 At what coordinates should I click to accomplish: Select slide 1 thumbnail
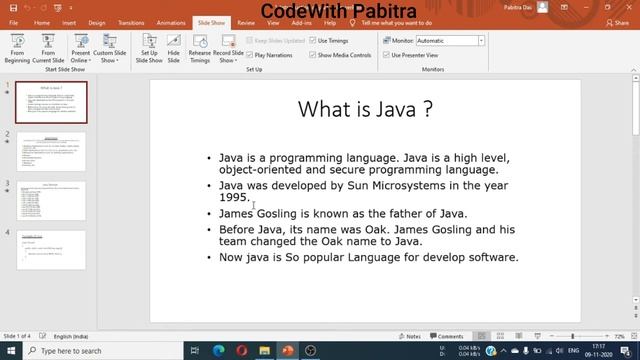(51, 102)
